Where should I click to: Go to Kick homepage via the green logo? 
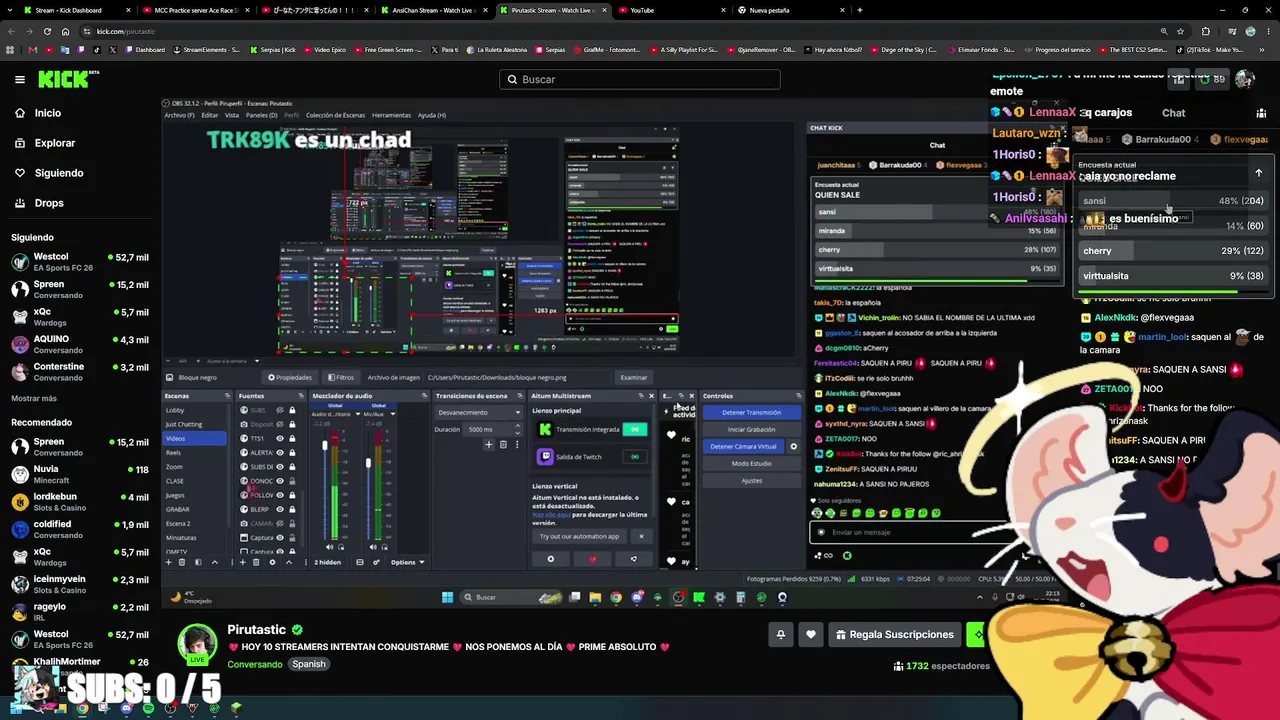(63, 79)
